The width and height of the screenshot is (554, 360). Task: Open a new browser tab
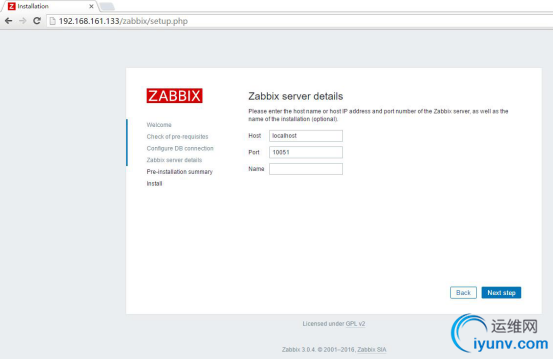coord(107,6)
